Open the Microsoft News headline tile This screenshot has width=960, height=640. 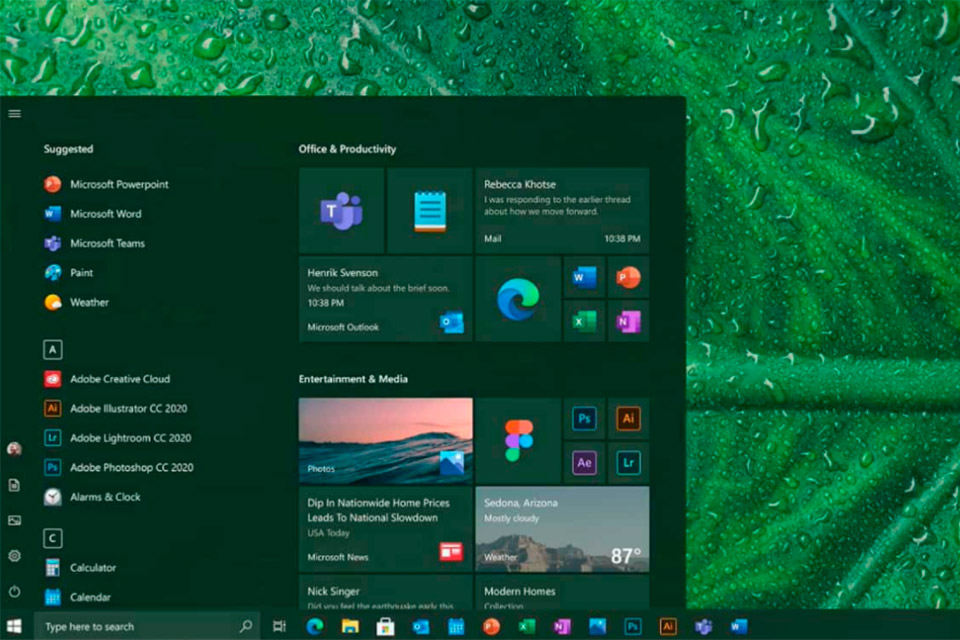coord(386,529)
